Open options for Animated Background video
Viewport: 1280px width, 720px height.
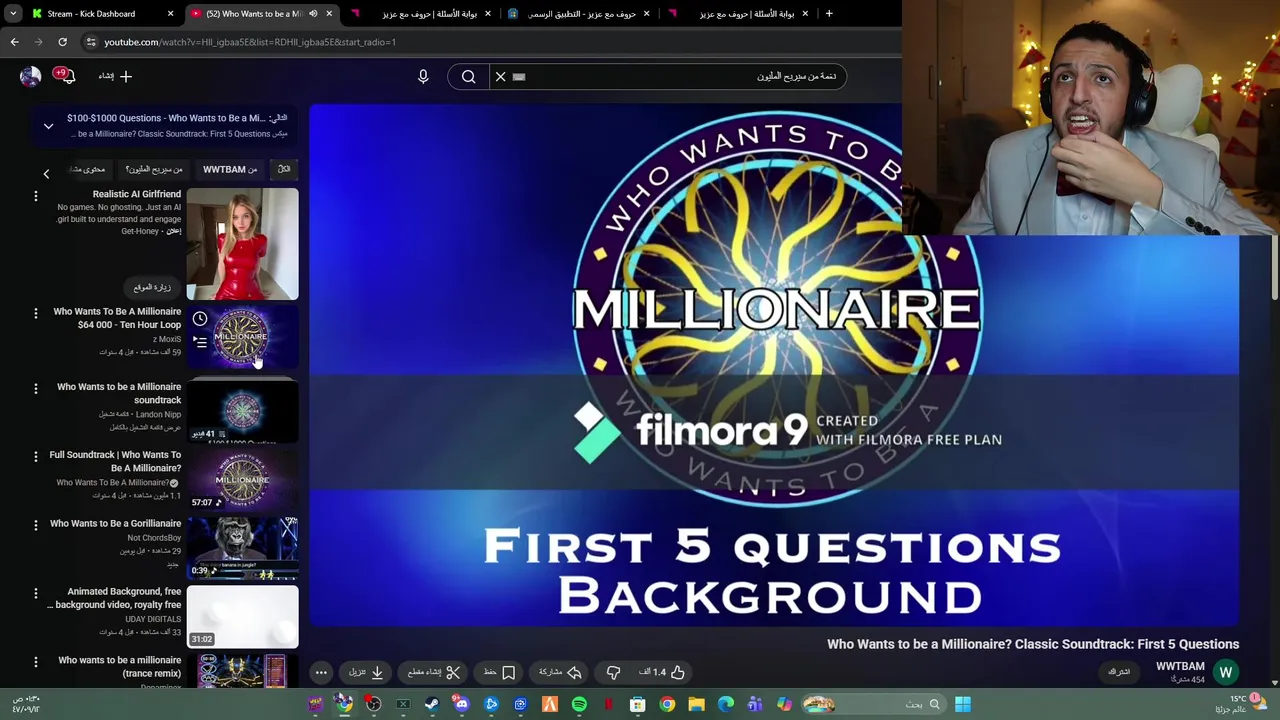pos(36,594)
